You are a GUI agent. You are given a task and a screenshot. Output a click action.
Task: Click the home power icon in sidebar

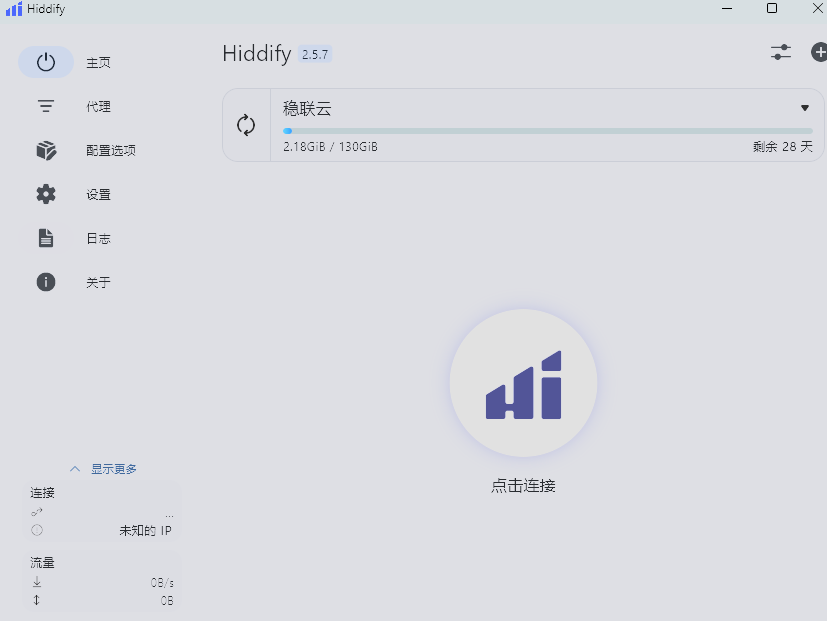(46, 62)
